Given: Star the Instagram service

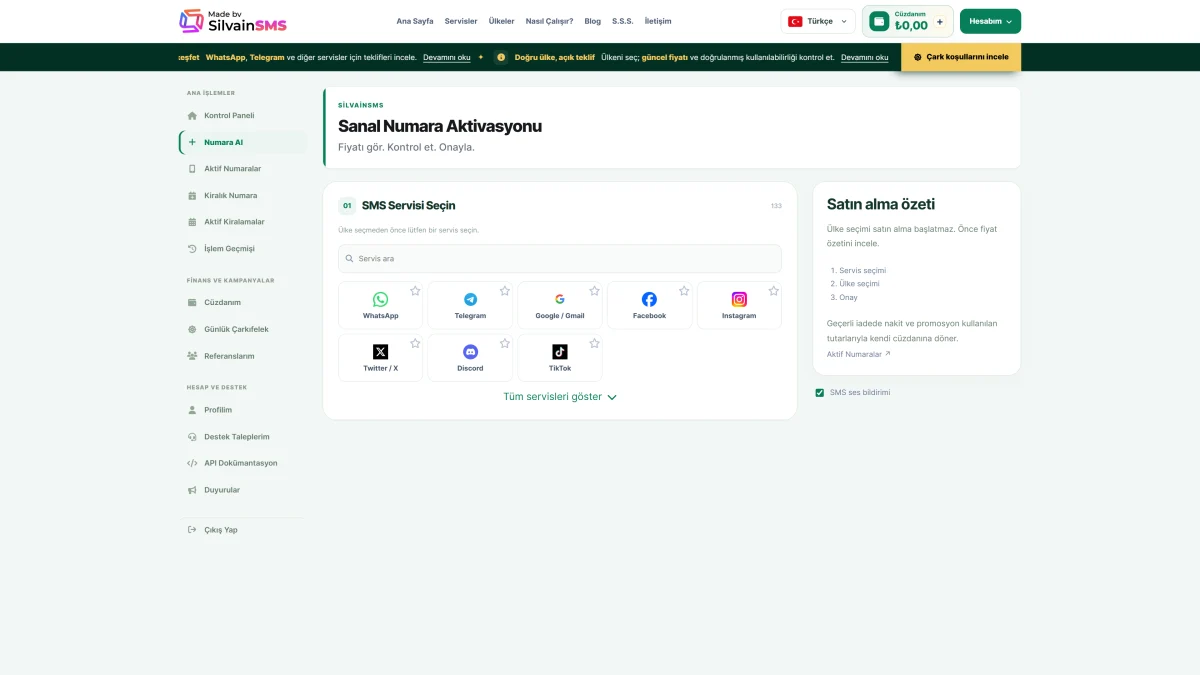Looking at the screenshot, I should click(x=774, y=291).
